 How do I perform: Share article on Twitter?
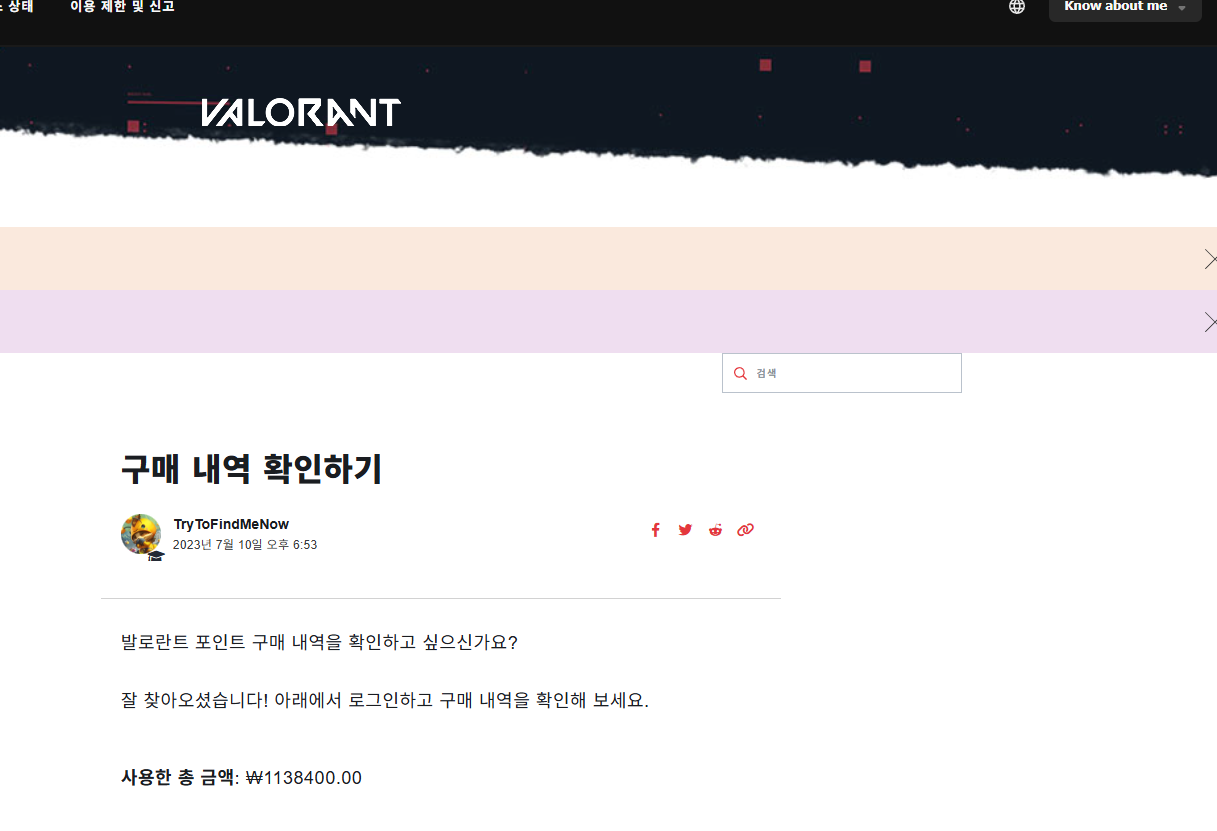[685, 530]
